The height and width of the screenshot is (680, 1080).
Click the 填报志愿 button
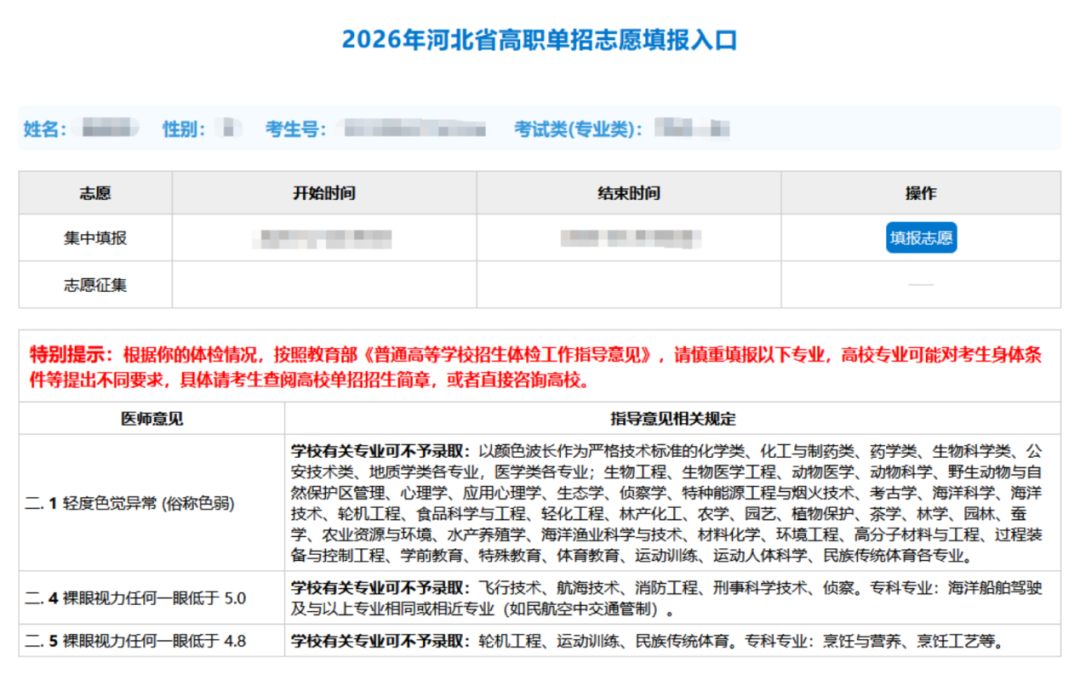pyautogui.click(x=921, y=238)
